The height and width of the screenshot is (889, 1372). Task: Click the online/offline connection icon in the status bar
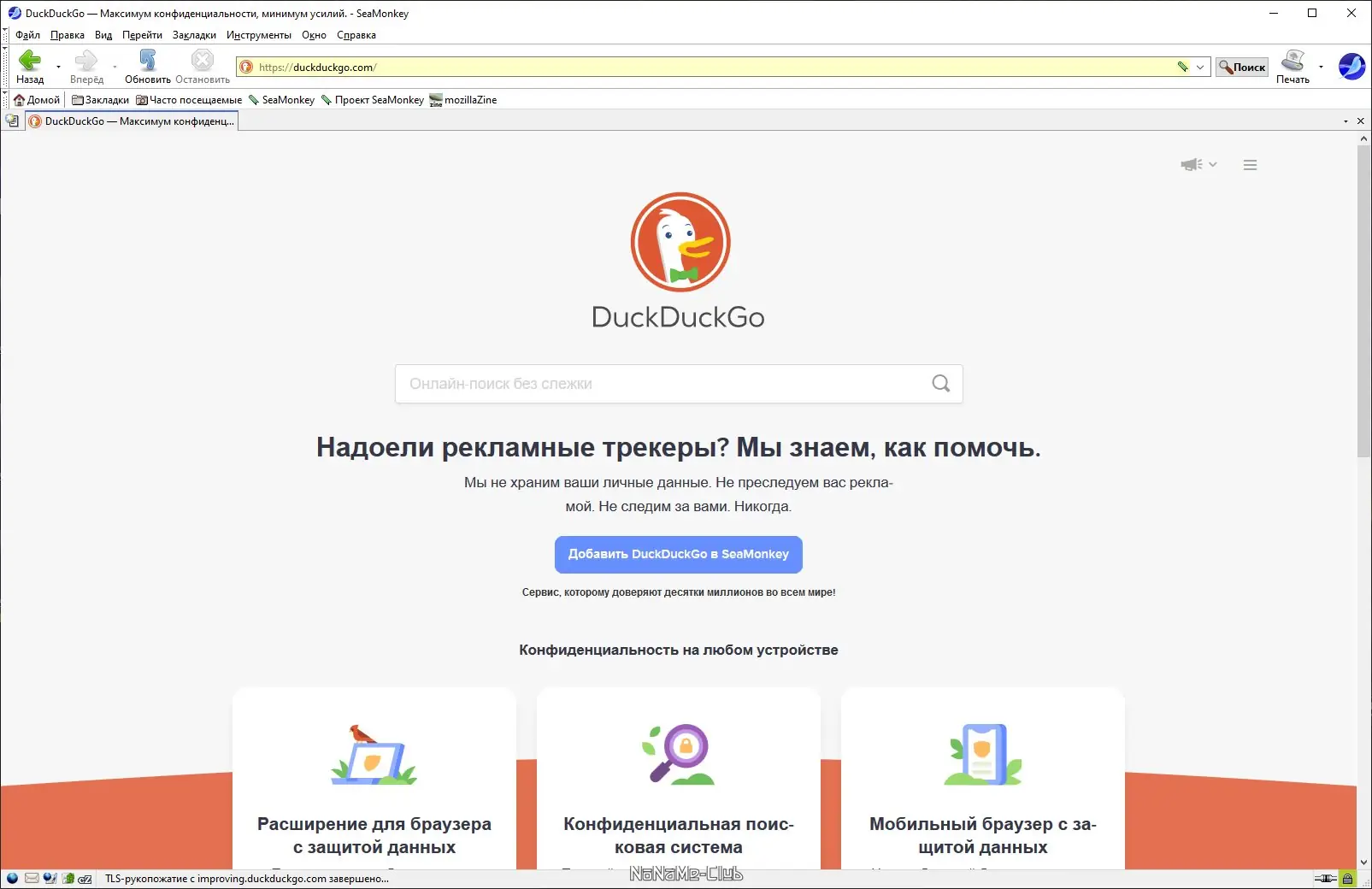pos(1325,878)
